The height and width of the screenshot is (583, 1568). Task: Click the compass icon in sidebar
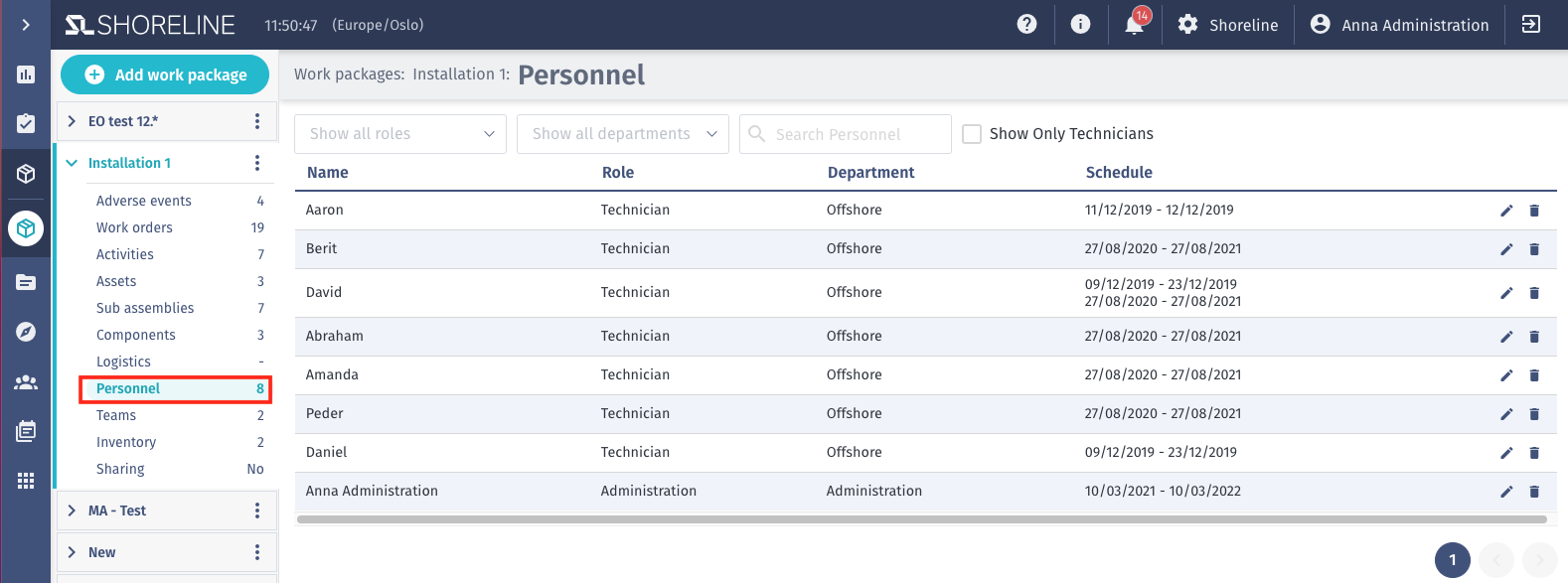tap(26, 332)
